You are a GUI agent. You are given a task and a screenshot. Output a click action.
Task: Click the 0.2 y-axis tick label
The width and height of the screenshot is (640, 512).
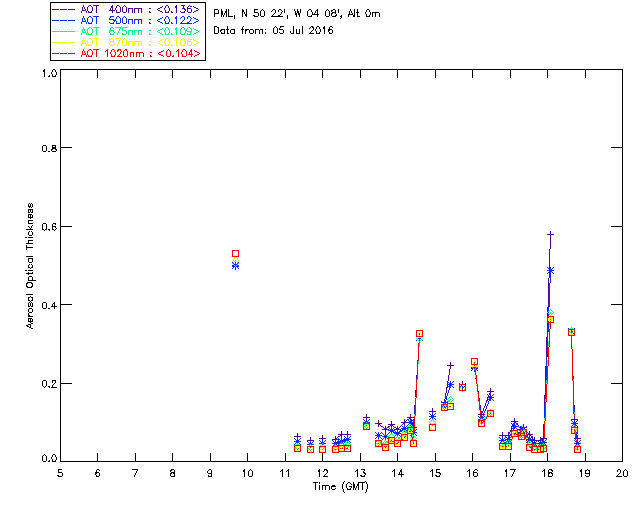(49, 384)
